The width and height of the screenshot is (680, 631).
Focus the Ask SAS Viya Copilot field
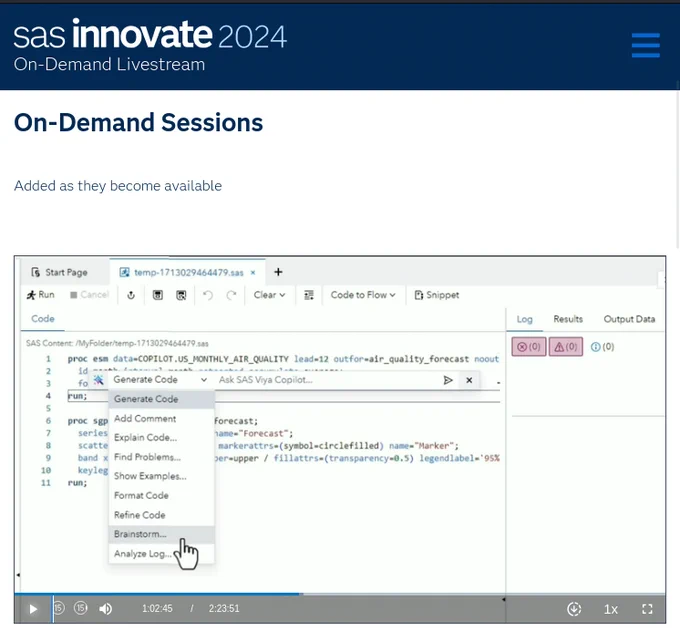(x=327, y=380)
